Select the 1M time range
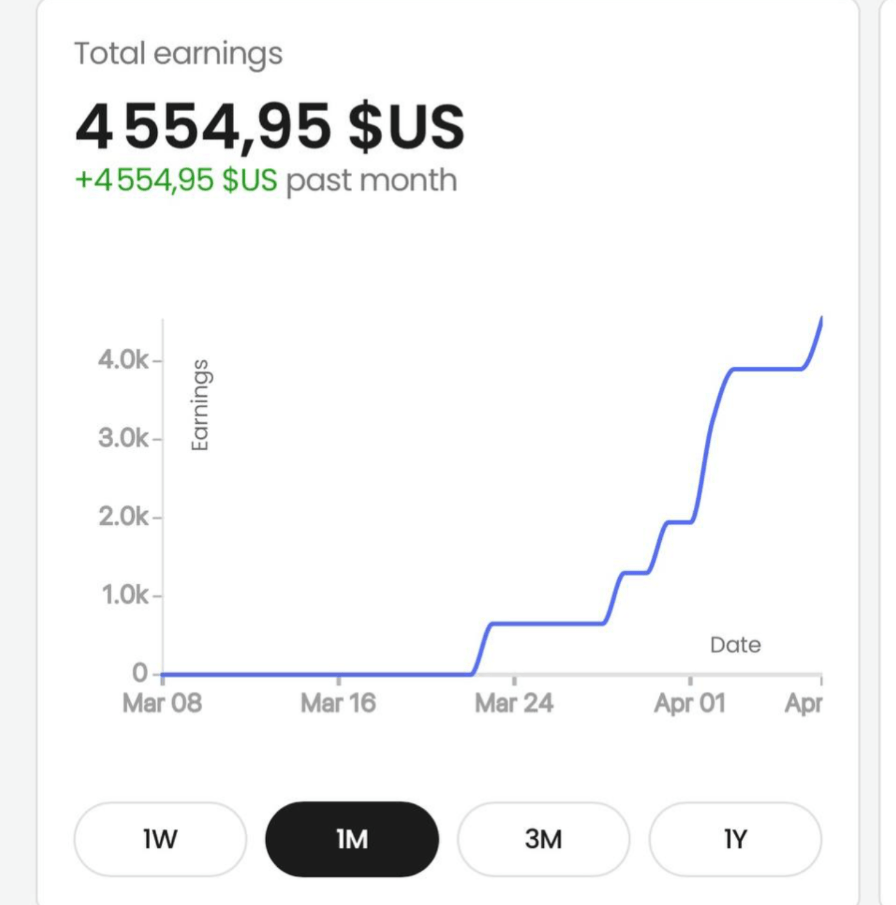The height and width of the screenshot is (905, 896). pyautogui.click(x=352, y=839)
